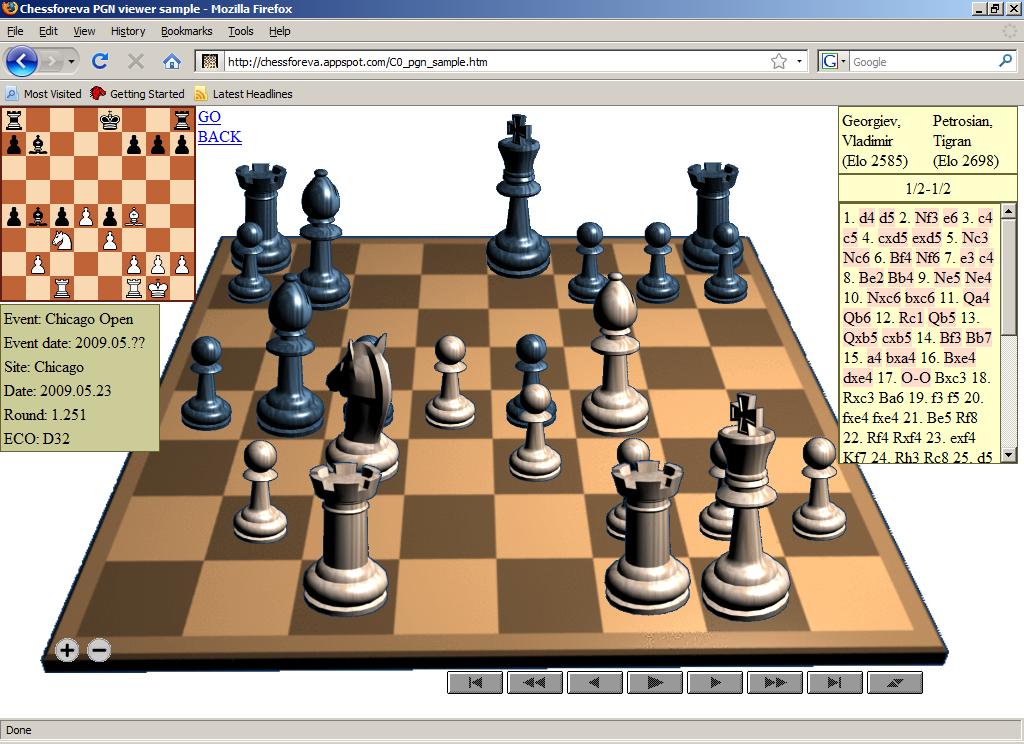Expand the address bar URL dropdown

pos(799,62)
